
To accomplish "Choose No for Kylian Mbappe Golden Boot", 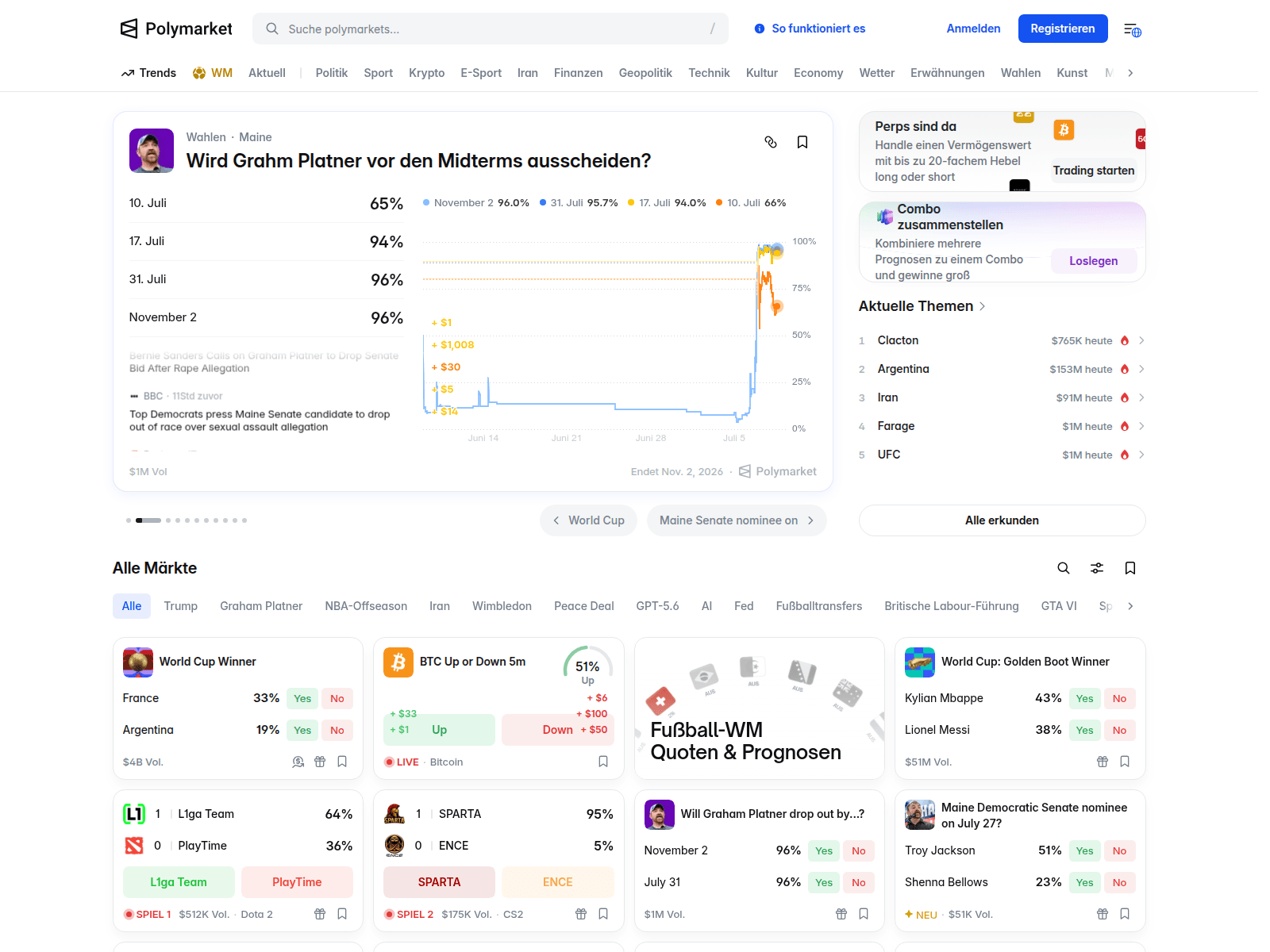I will [1119, 698].
